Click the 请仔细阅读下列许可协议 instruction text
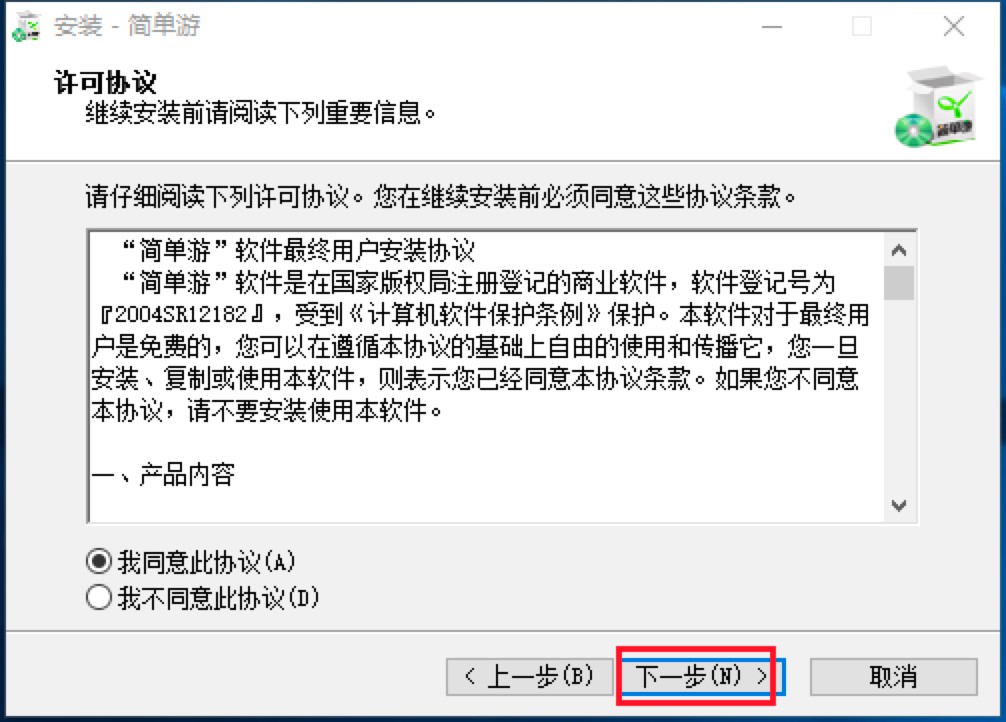Screen dimensions: 1006x722 click(217, 196)
